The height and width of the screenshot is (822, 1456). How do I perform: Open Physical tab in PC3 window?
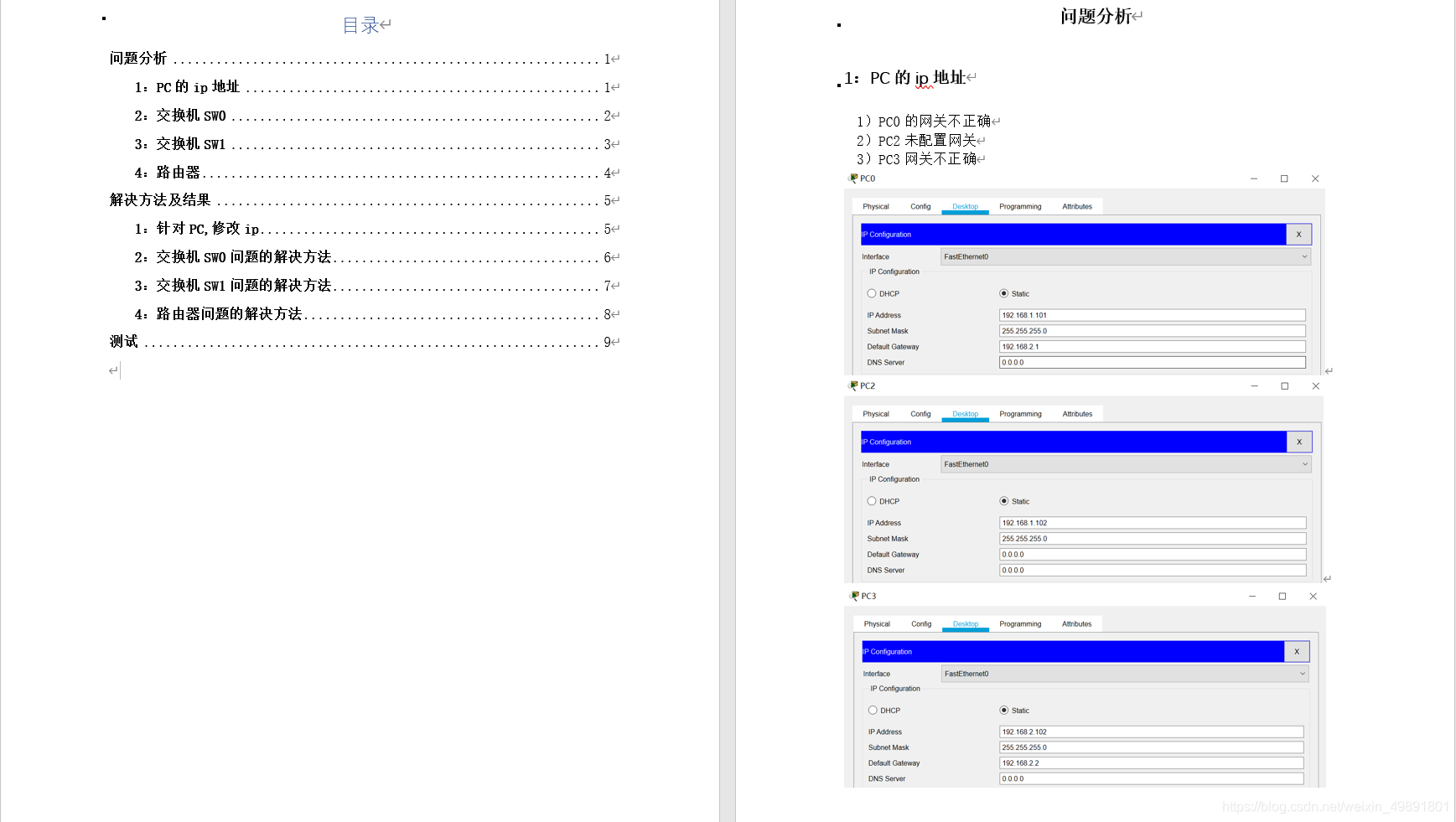click(877, 624)
